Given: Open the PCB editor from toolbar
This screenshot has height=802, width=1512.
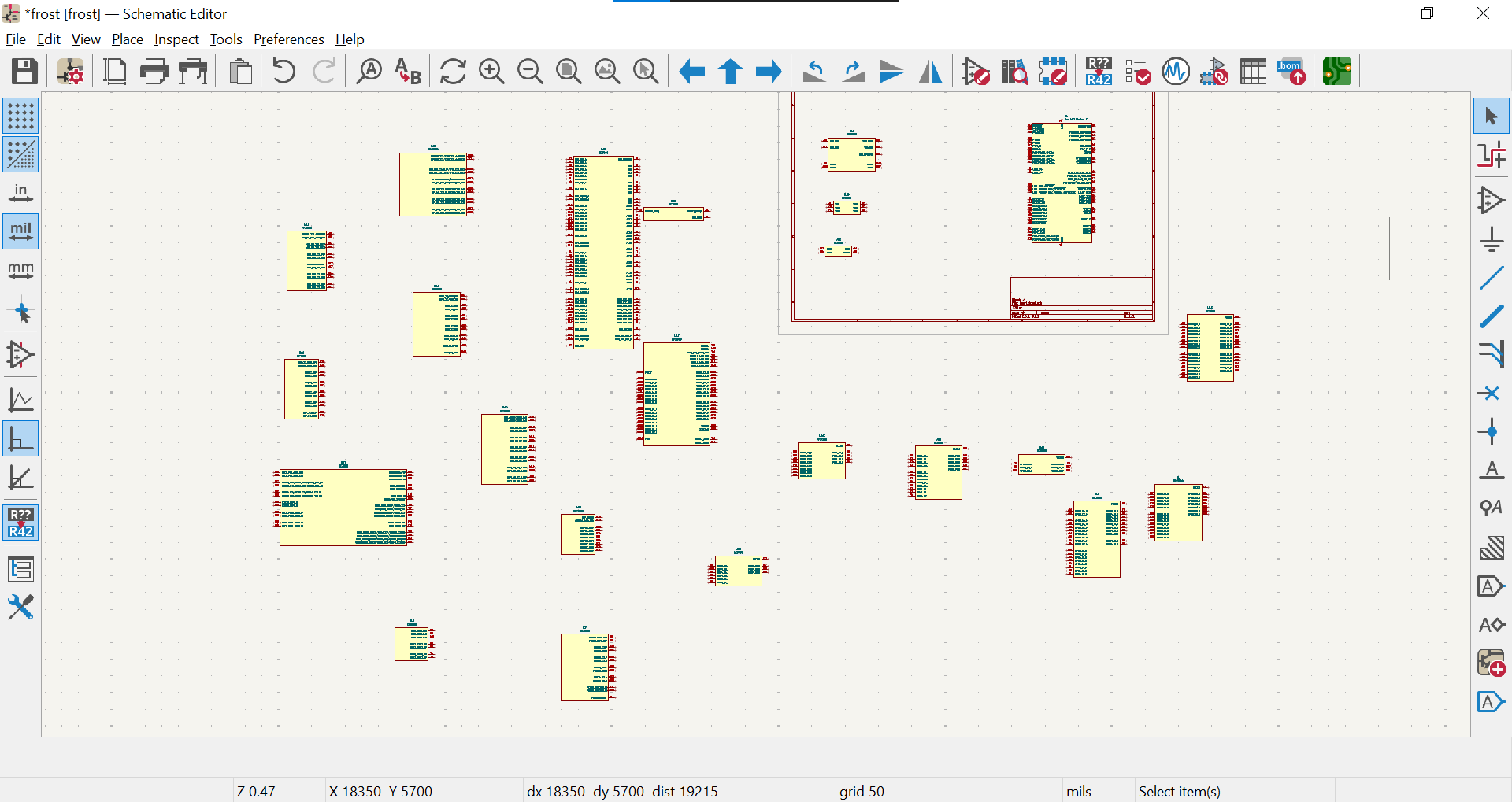Looking at the screenshot, I should tap(1336, 72).
